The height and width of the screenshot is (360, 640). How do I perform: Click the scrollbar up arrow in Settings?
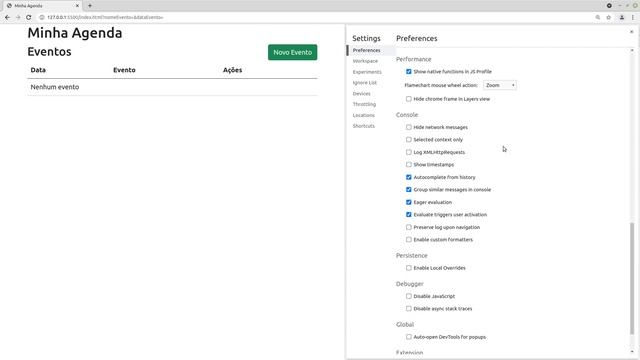pyautogui.click(x=632, y=51)
